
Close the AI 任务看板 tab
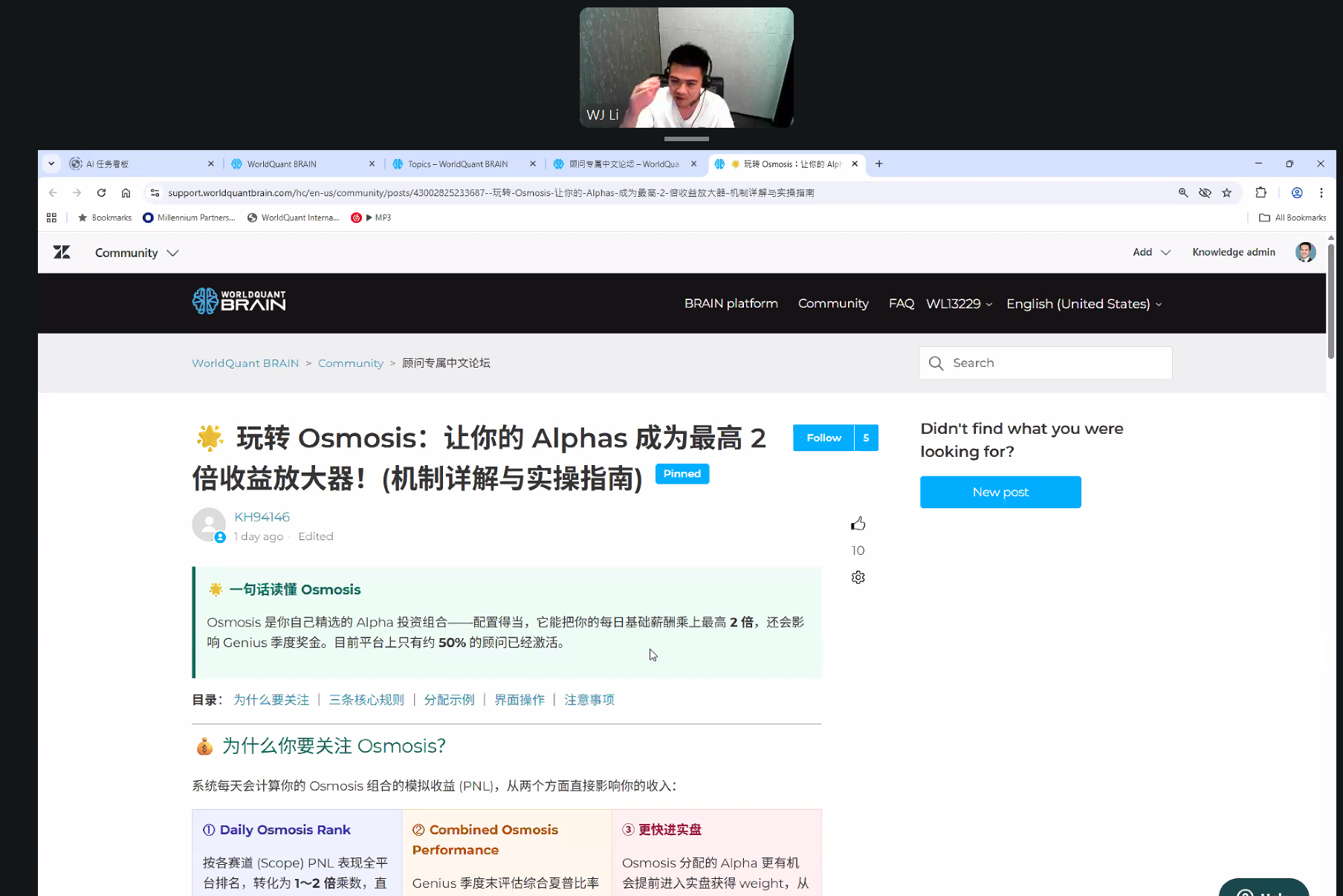211,163
